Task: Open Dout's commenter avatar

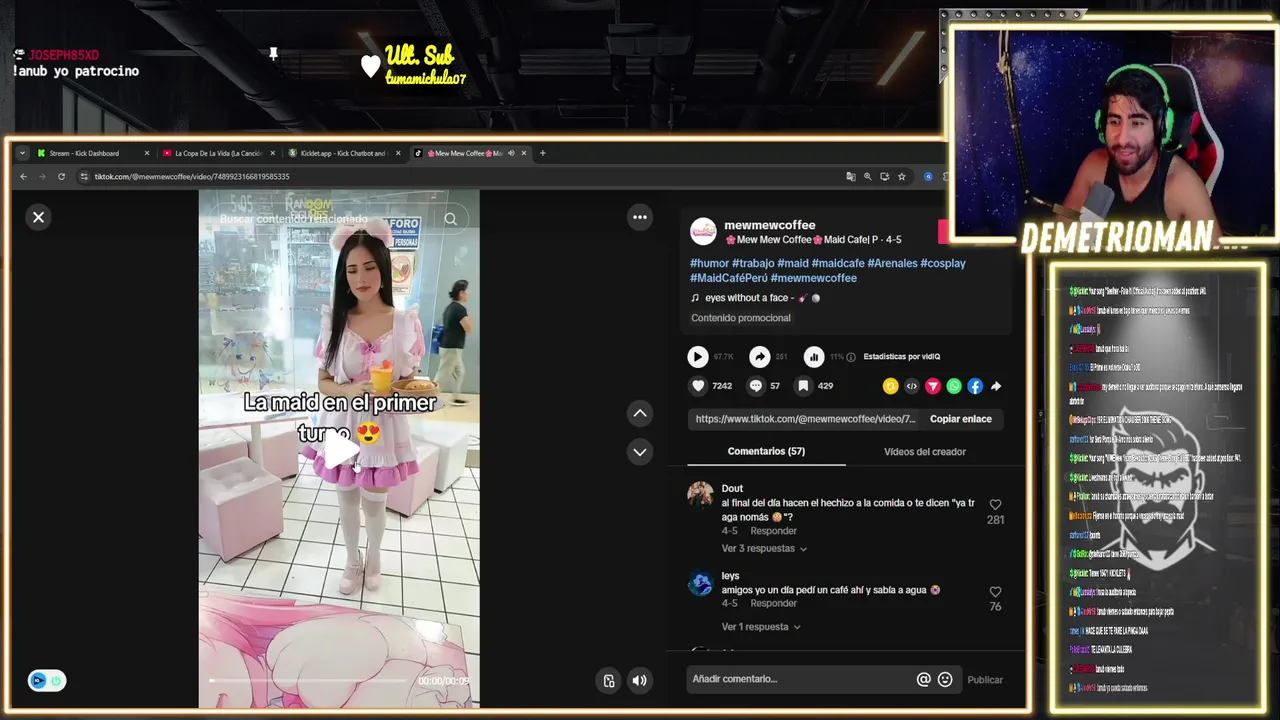Action: click(700, 494)
